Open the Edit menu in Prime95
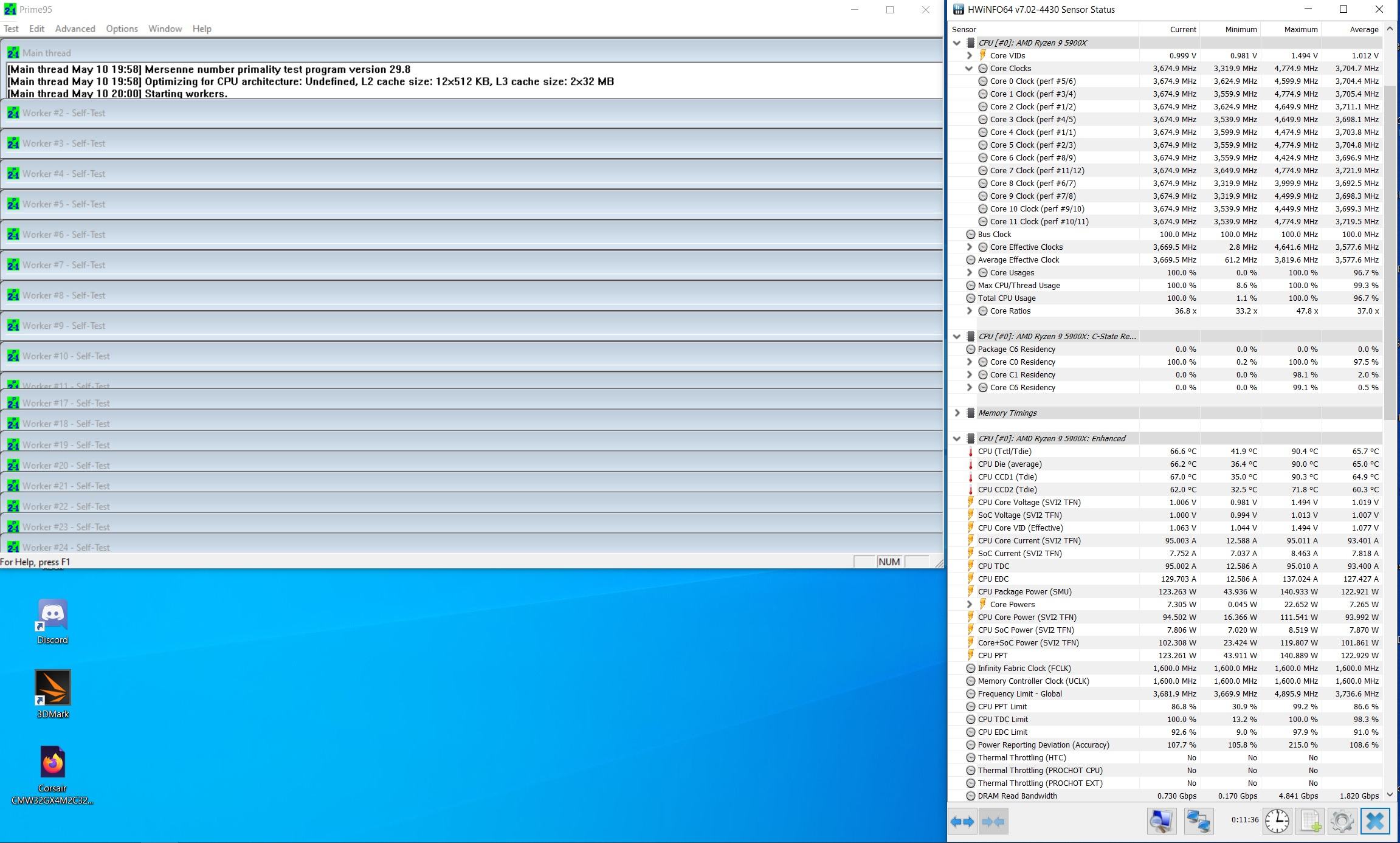Screen dimensions: 1400x843 [x=36, y=29]
